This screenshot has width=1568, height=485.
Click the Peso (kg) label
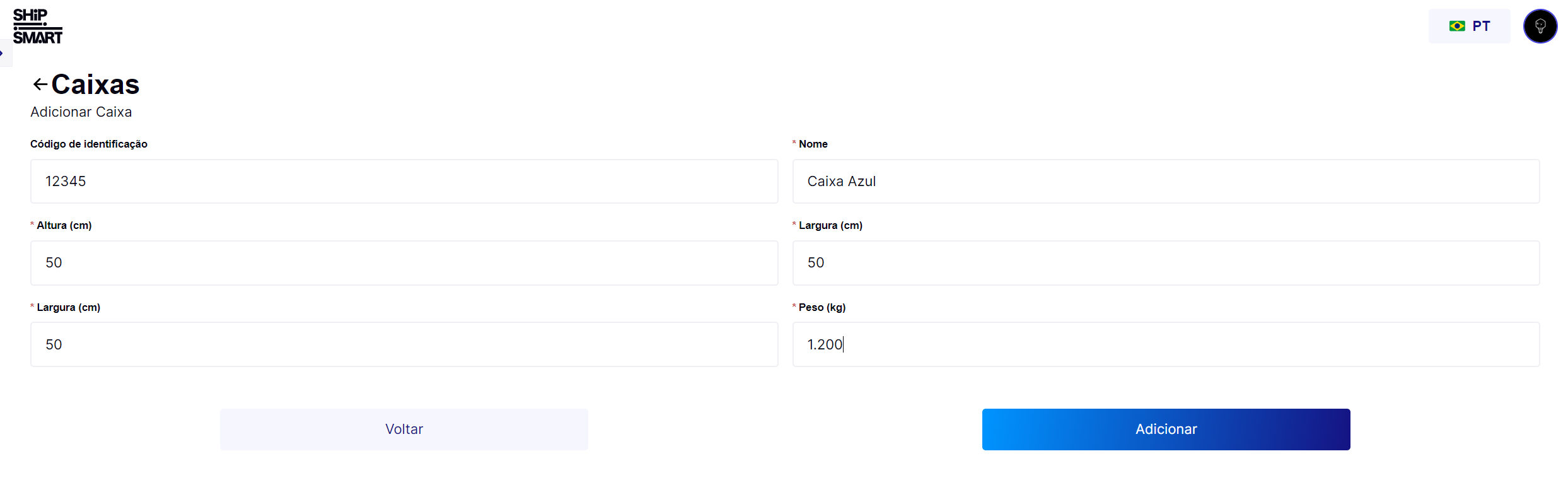822,308
